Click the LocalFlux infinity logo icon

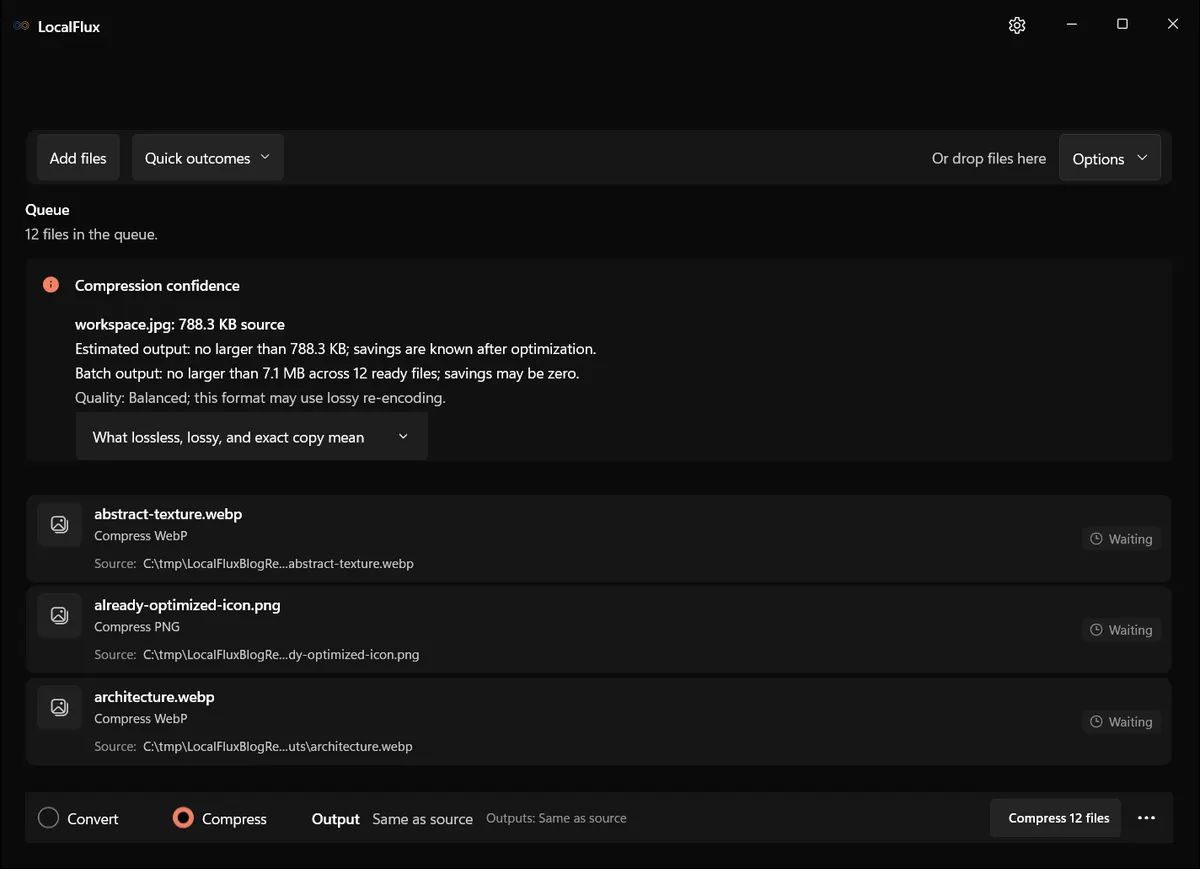tap(21, 26)
